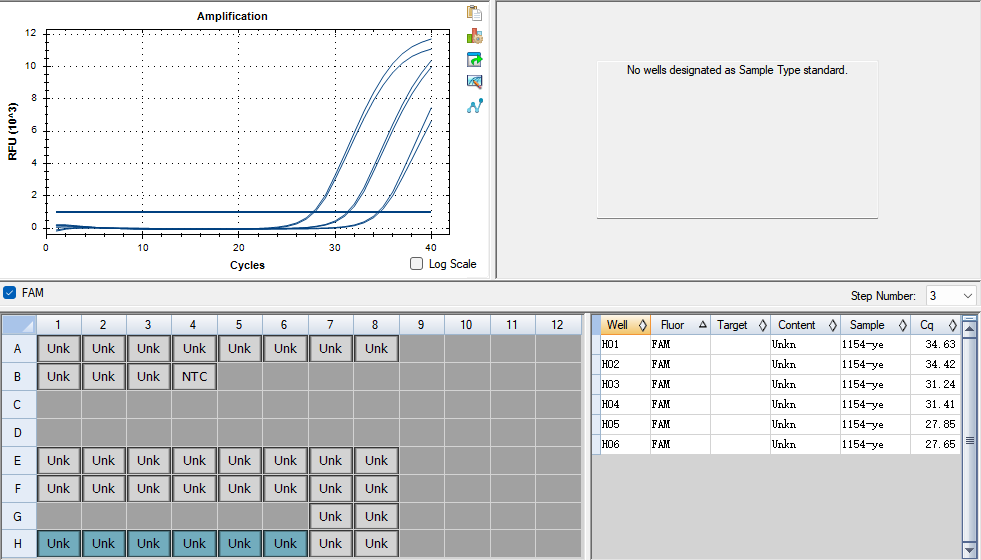Image resolution: width=981 pixels, height=560 pixels.
Task: Click the Well column header label
Action: coord(617,325)
